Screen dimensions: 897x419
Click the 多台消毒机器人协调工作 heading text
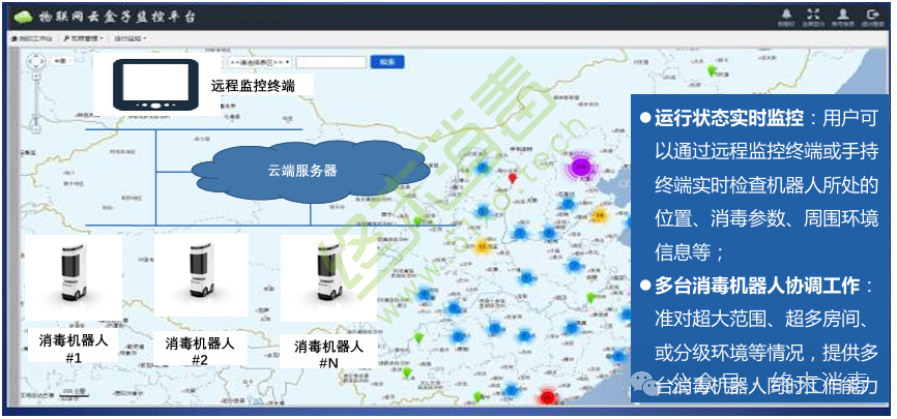pos(757,285)
